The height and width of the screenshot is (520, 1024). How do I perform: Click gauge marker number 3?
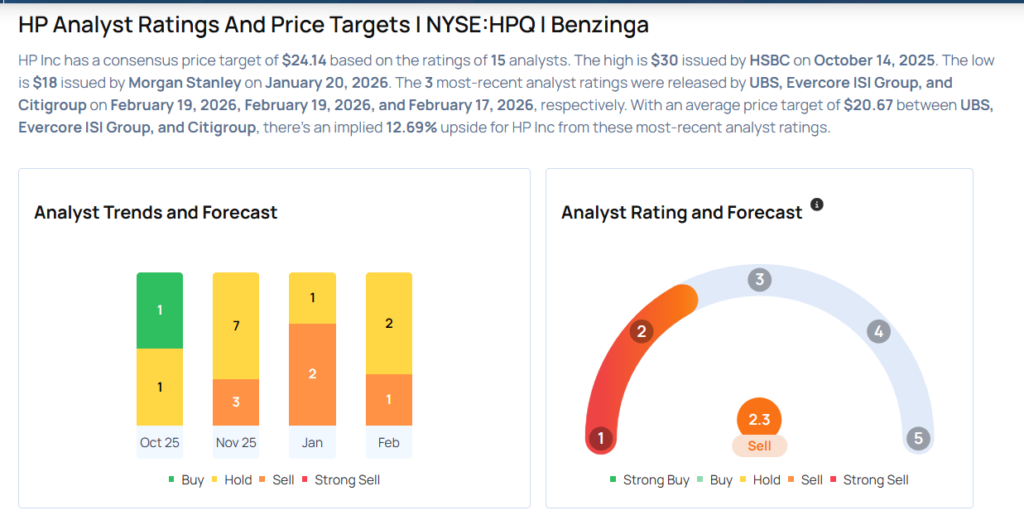coord(759,280)
